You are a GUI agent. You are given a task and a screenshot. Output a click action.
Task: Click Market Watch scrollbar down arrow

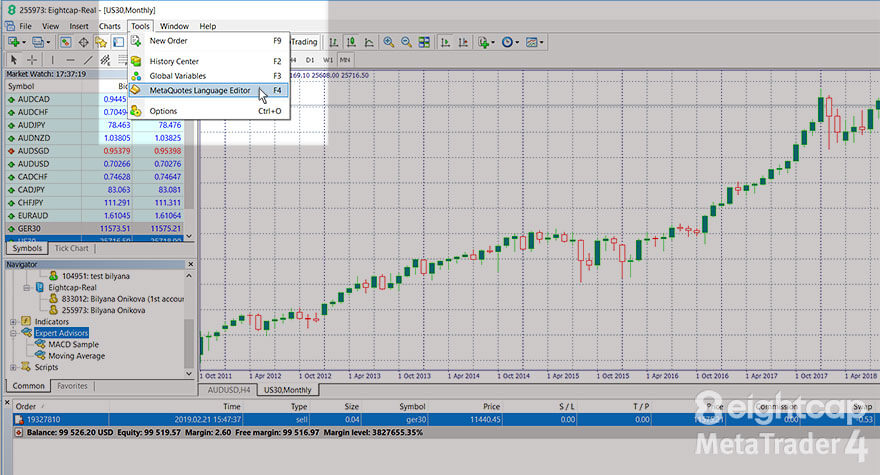pos(189,236)
